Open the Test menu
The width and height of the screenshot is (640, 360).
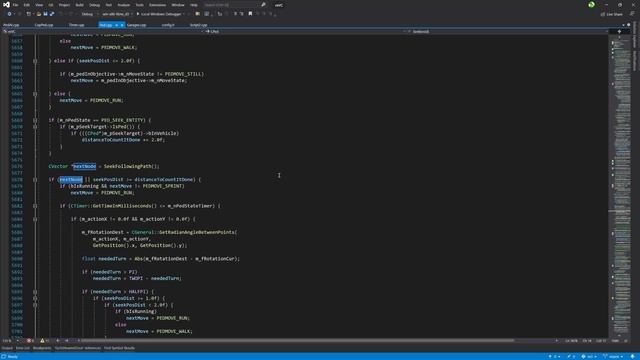click(109, 5)
